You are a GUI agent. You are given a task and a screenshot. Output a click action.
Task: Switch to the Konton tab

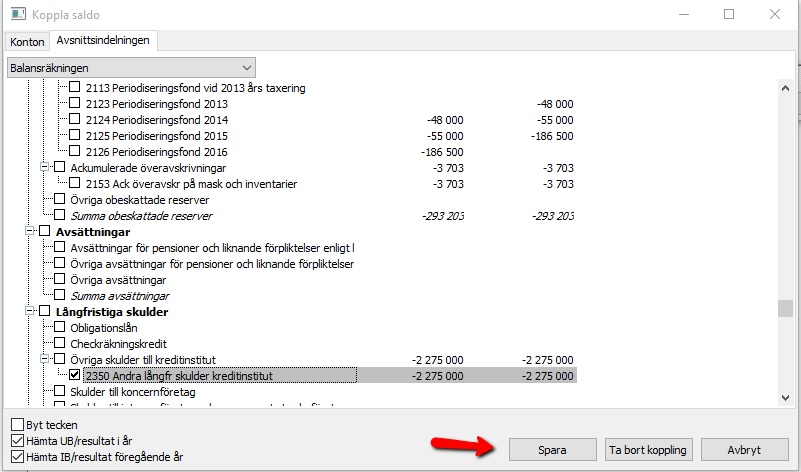point(27,42)
